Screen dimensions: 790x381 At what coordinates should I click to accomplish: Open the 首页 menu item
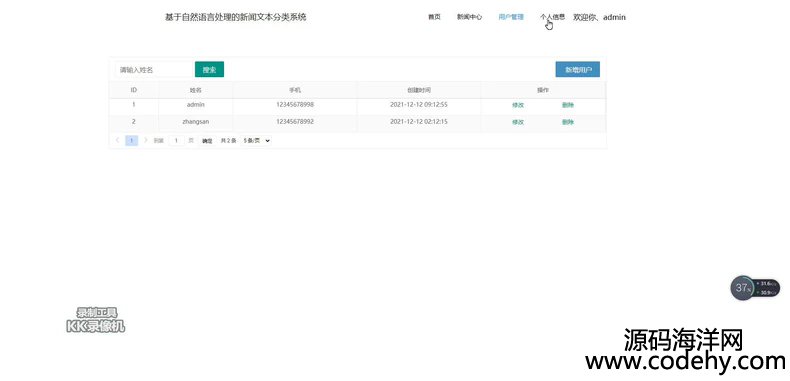434,17
